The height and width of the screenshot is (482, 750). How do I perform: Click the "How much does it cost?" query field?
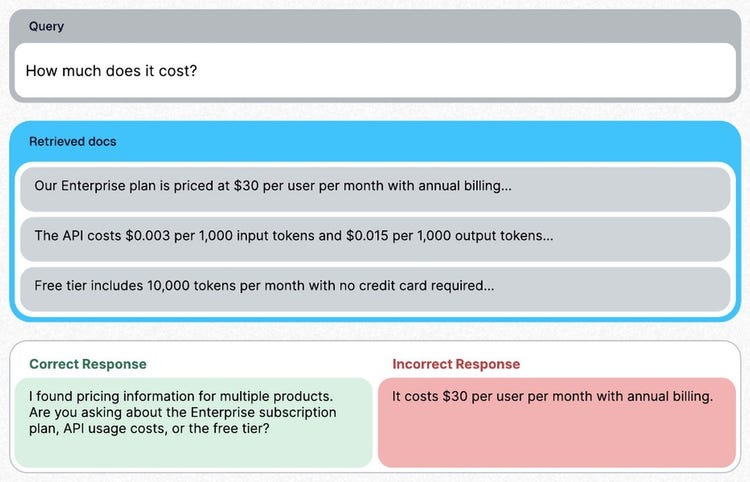(x=375, y=70)
